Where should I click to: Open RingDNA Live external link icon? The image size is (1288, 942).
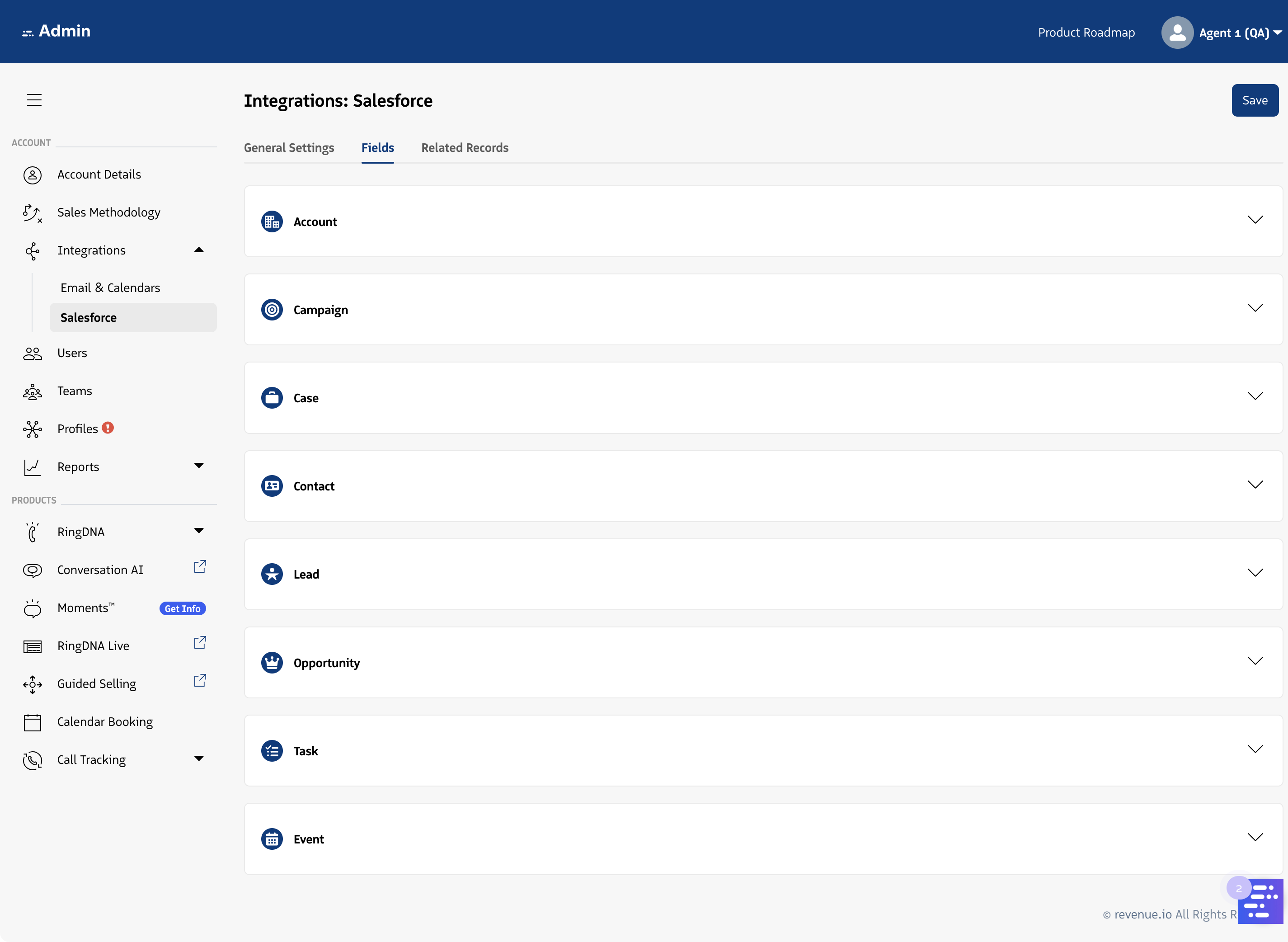tap(200, 643)
